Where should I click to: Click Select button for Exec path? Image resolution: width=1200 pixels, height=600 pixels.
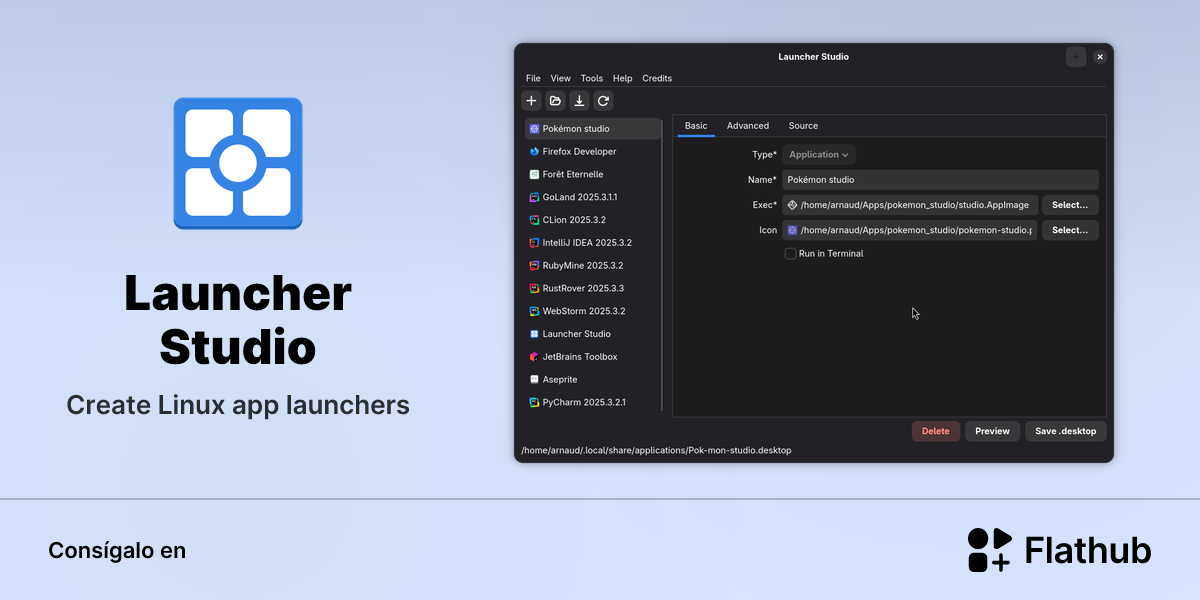(1070, 205)
